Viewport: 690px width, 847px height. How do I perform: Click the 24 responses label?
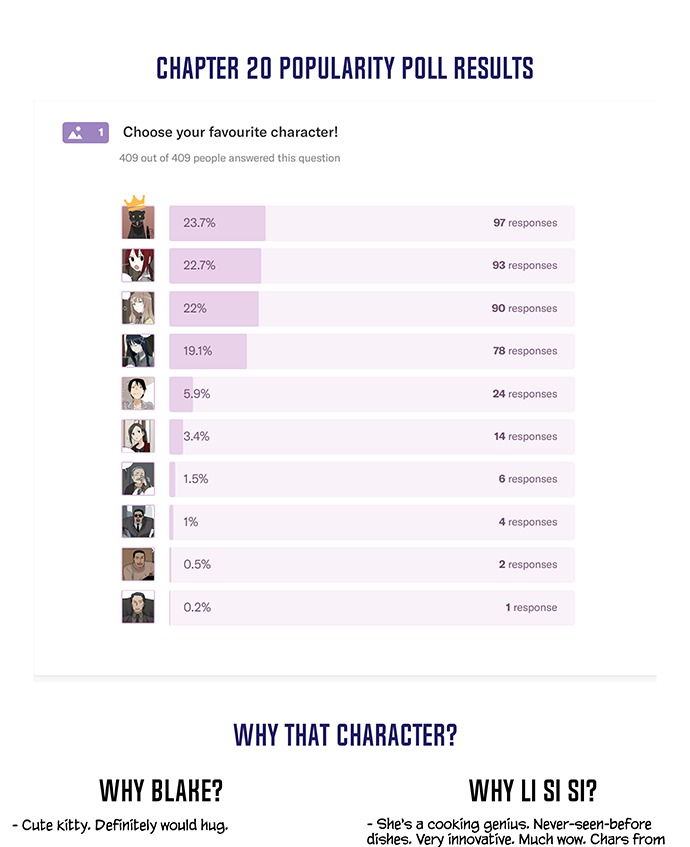point(525,394)
